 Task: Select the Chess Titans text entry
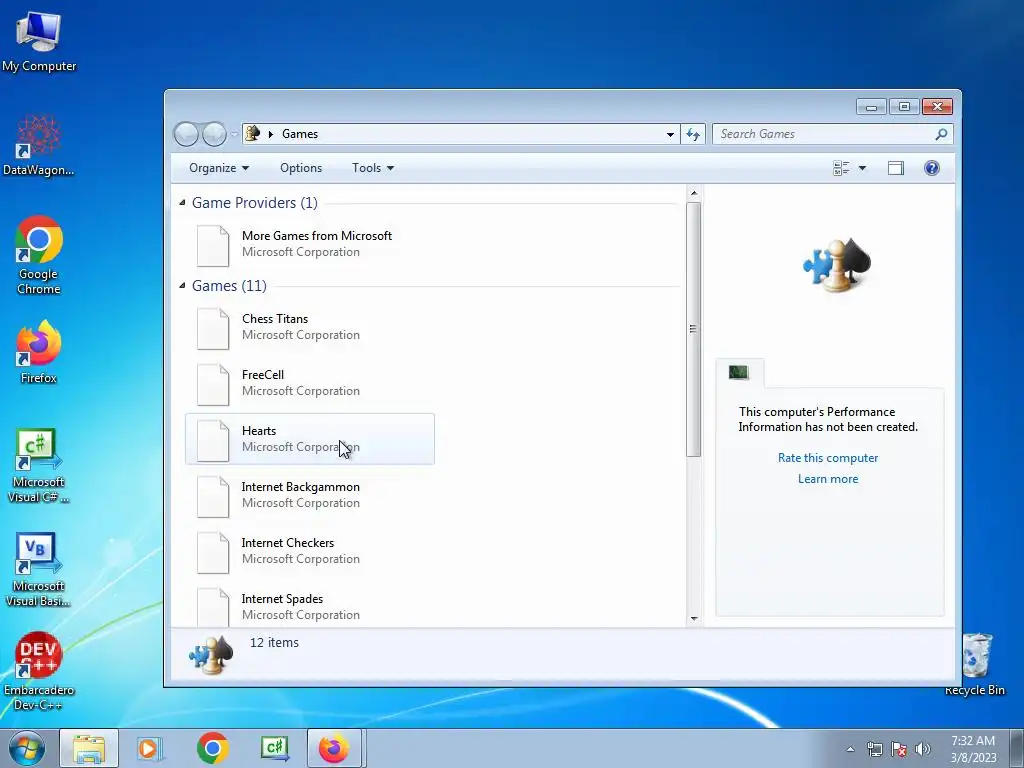[x=275, y=319]
